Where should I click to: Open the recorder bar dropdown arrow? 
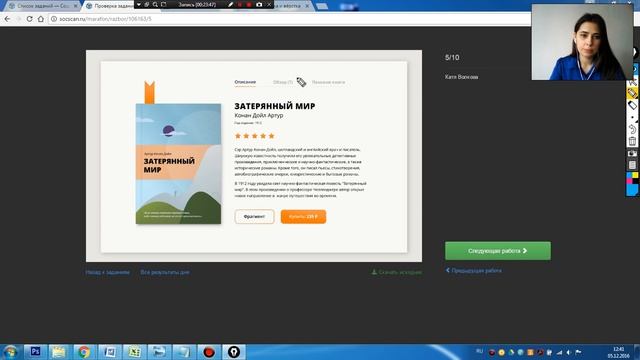[x=138, y=4]
